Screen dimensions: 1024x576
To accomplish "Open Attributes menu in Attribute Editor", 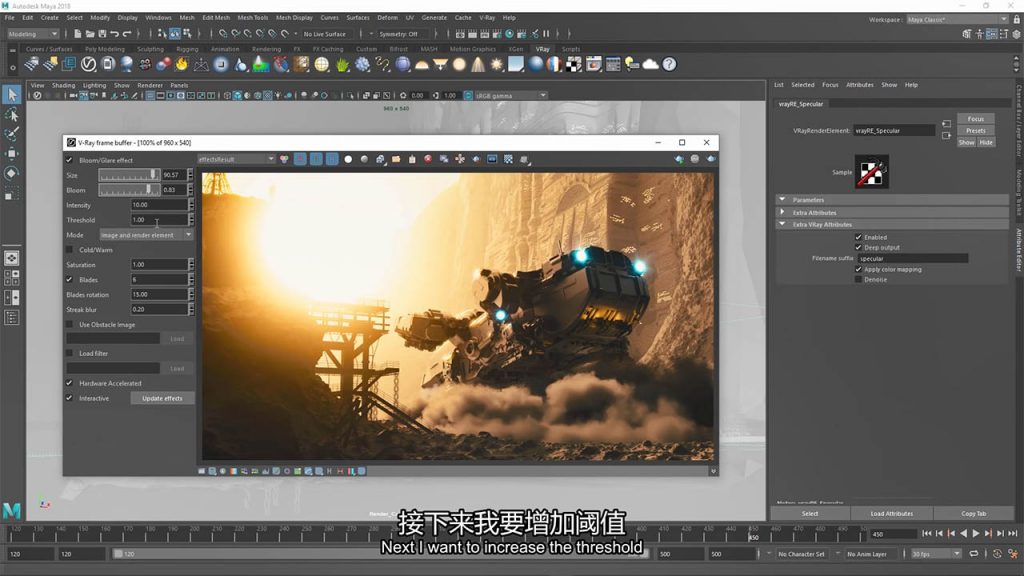I will click(x=859, y=85).
